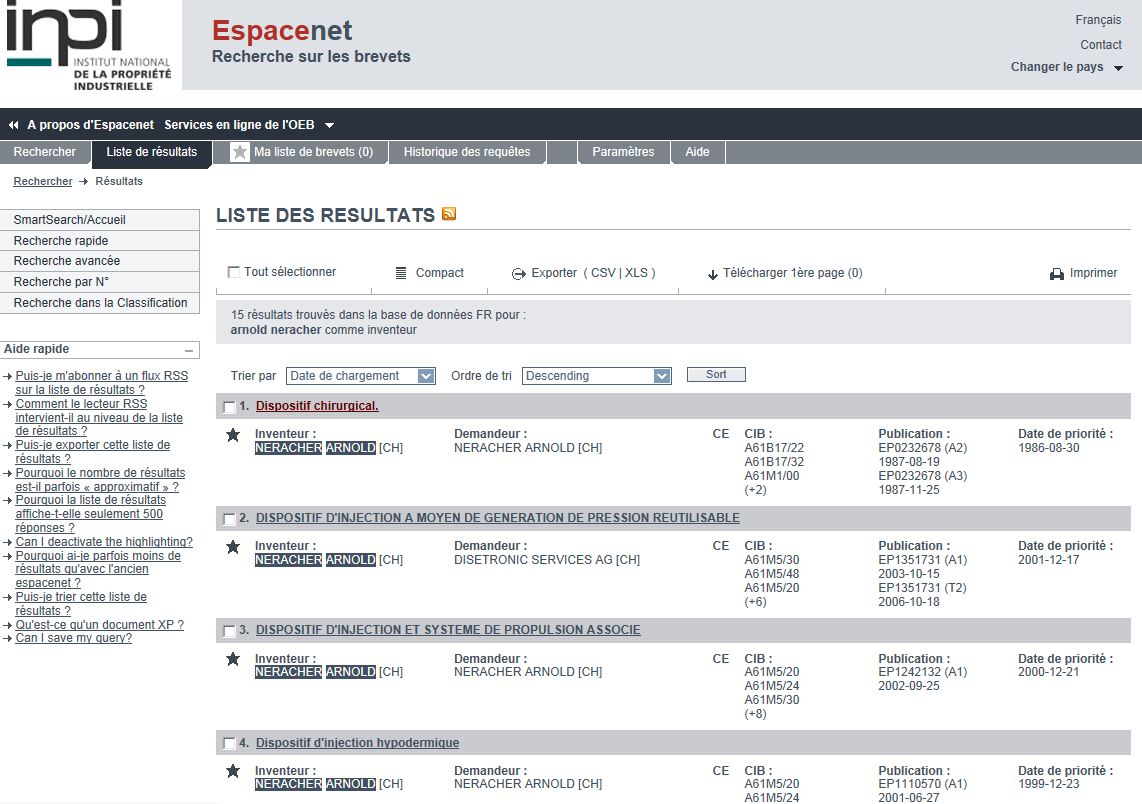Check the Tout sélectionner checkbox
Viewport: 1142px width, 804px height.
234,272
